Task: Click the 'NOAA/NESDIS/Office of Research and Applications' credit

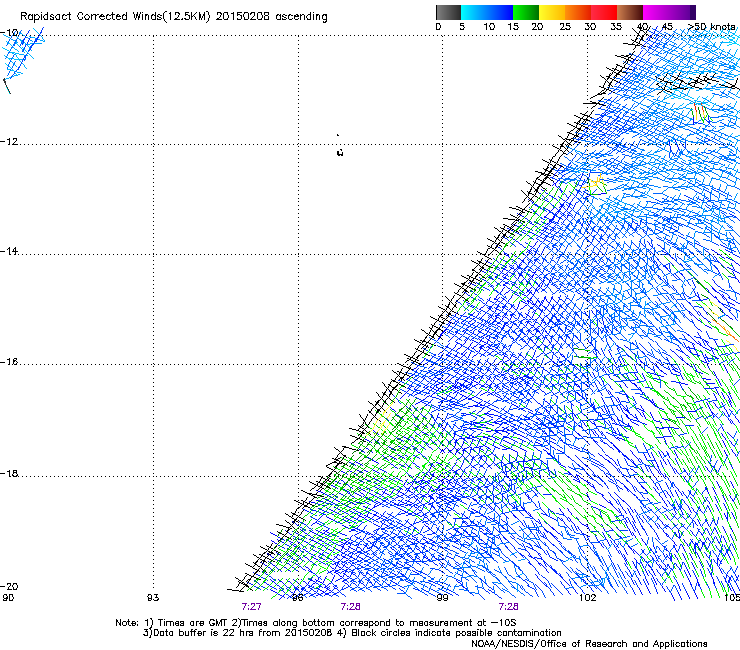Action: click(x=589, y=644)
